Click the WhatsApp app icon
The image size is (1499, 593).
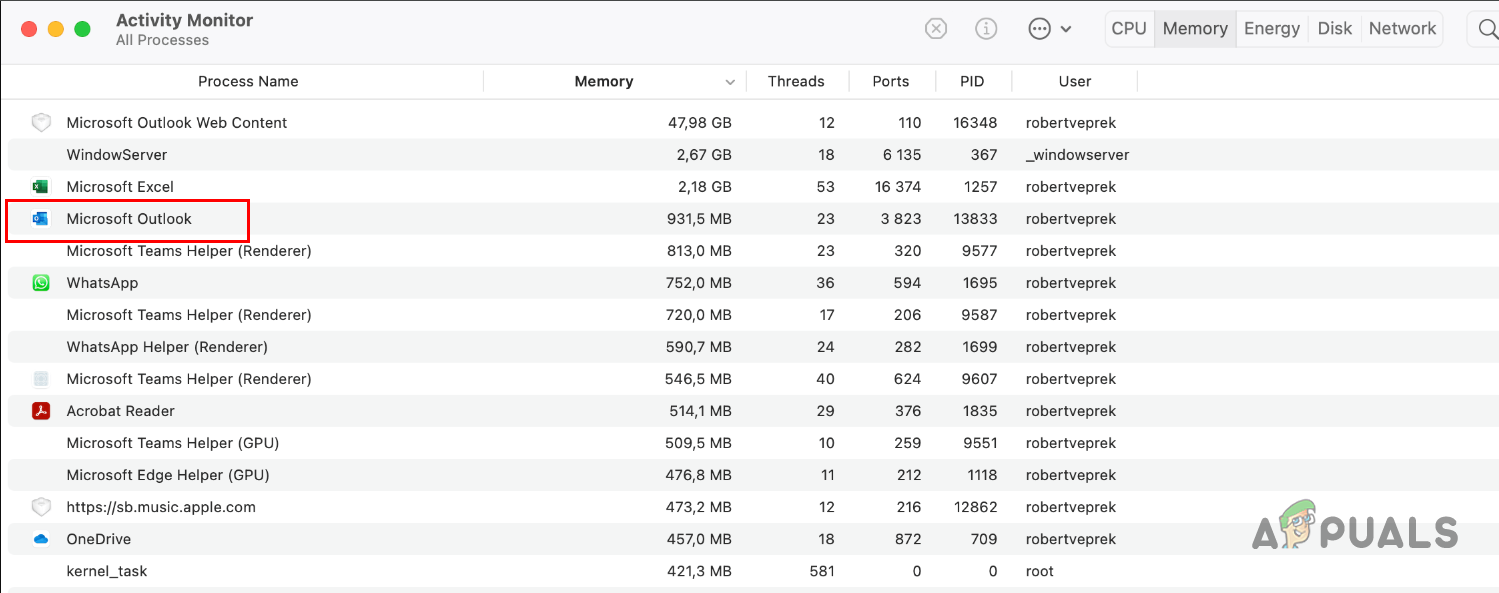tap(41, 283)
